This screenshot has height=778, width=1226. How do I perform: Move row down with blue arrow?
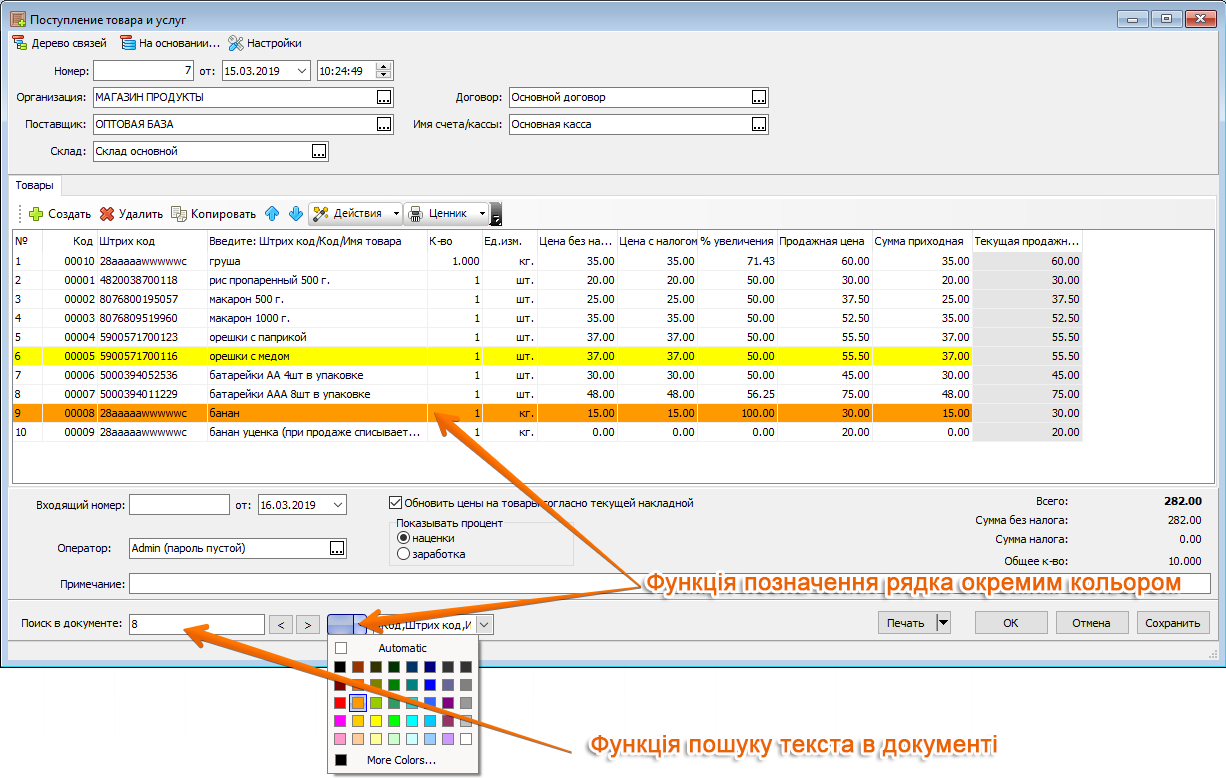coord(296,213)
